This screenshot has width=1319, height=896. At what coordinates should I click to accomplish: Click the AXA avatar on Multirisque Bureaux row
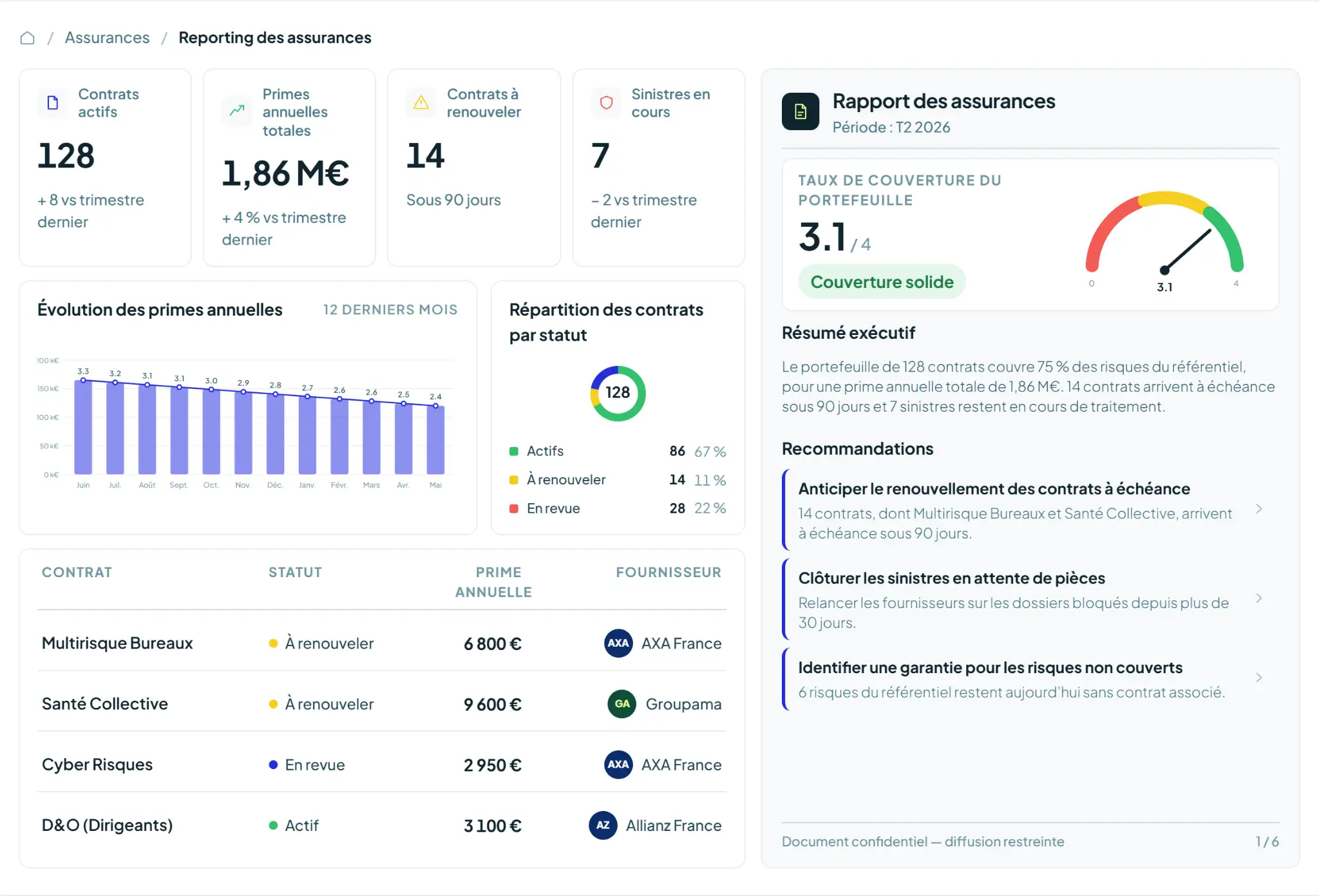(x=618, y=643)
